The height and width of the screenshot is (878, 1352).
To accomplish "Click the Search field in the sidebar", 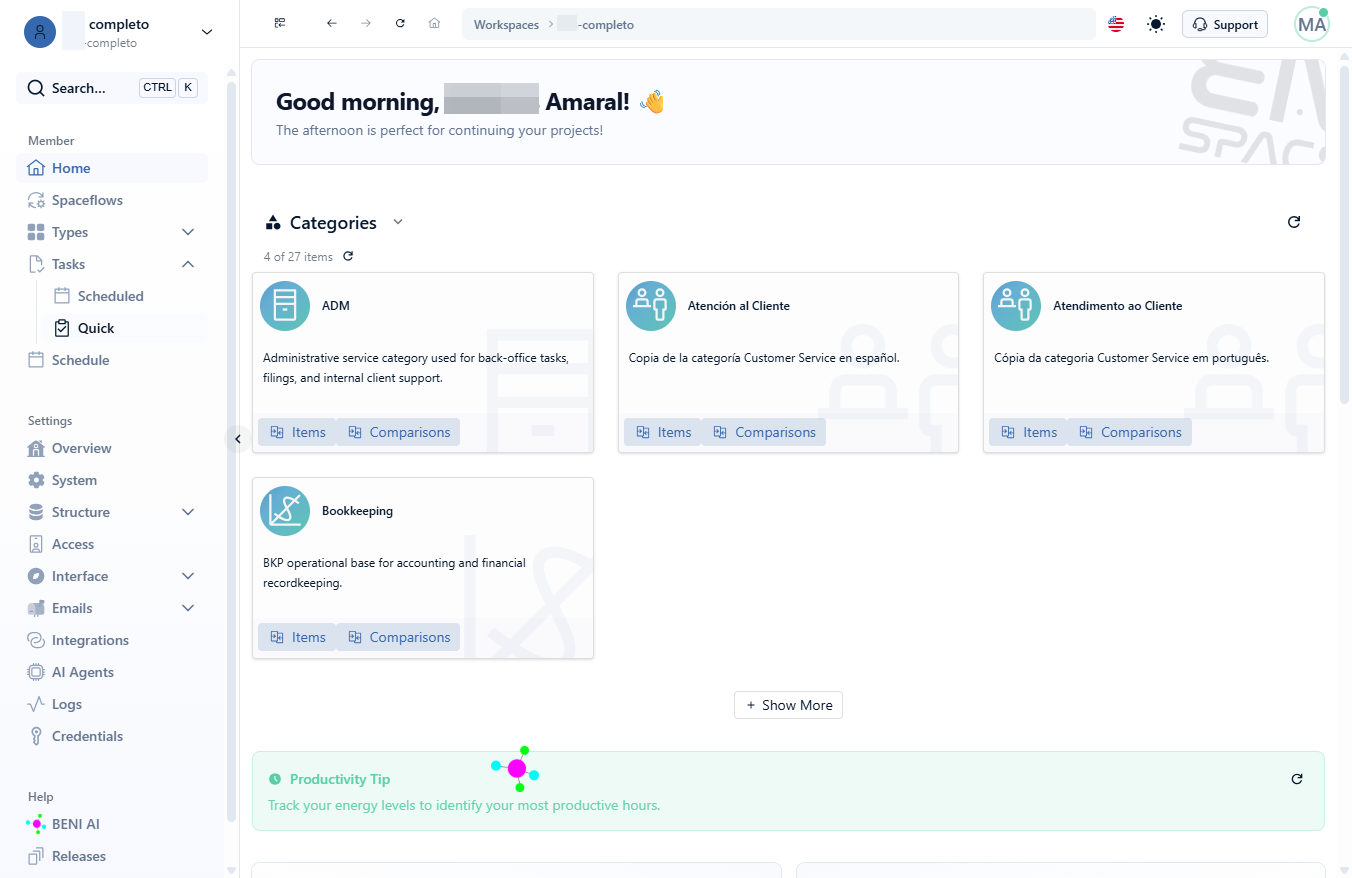I will [112, 88].
